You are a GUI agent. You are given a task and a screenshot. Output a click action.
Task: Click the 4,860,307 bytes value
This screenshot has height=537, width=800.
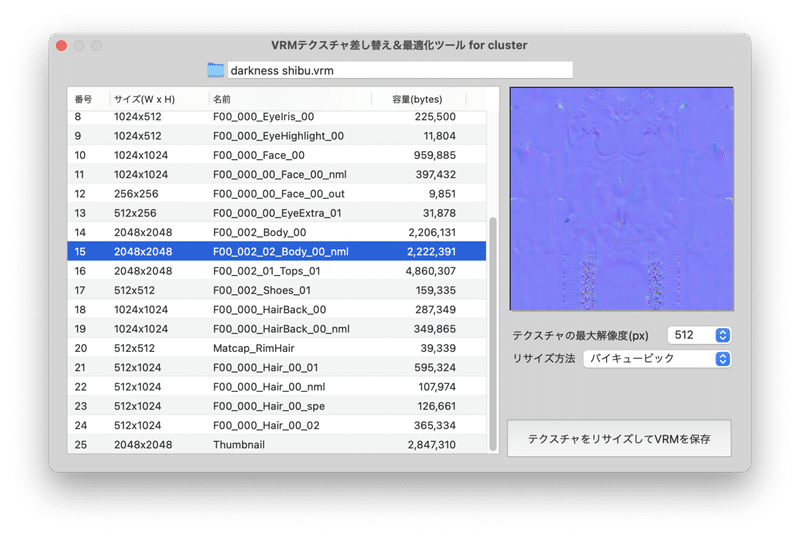pos(431,271)
